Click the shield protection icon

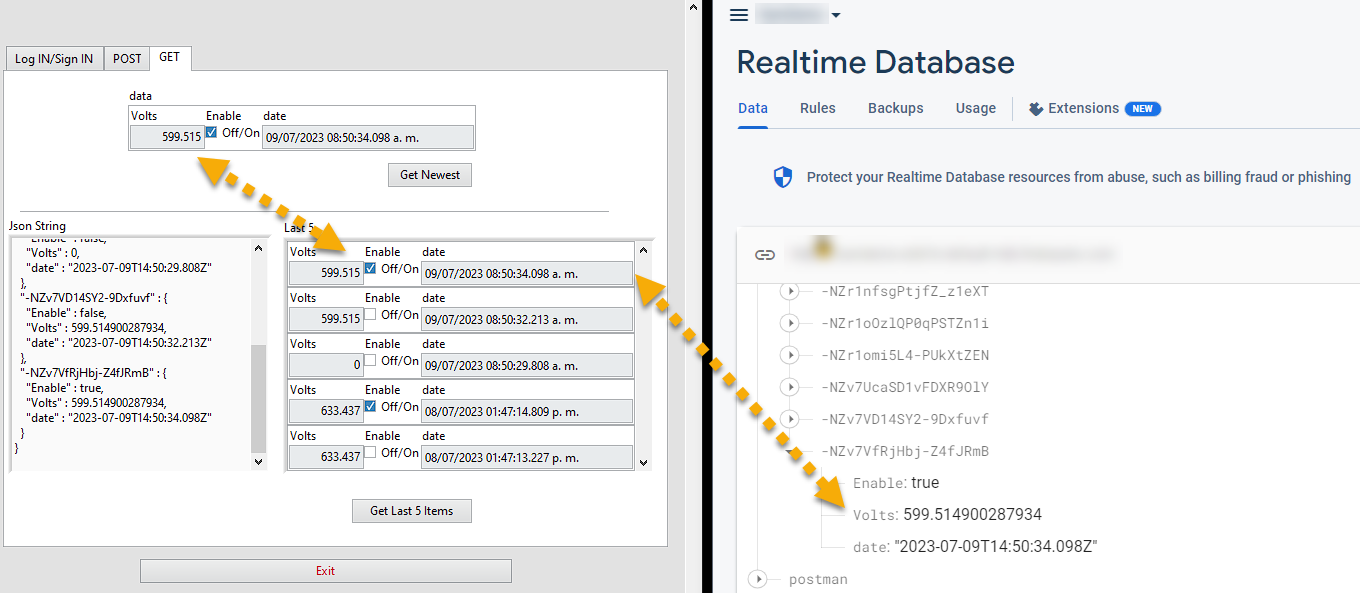(x=782, y=175)
